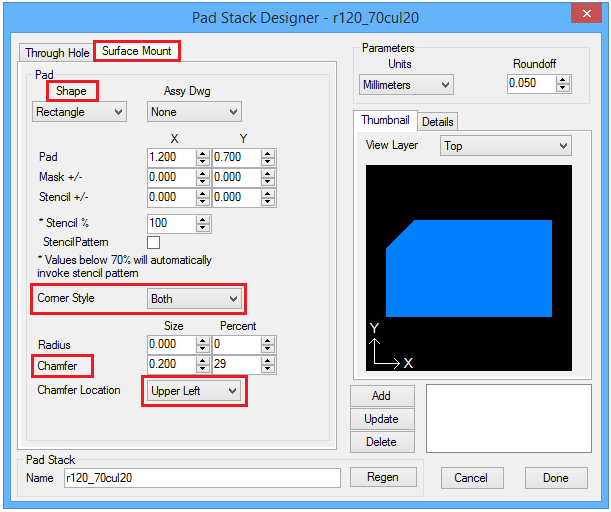Click the Pad Stack Name field
This screenshot has height=512, width=611.
tap(200, 478)
